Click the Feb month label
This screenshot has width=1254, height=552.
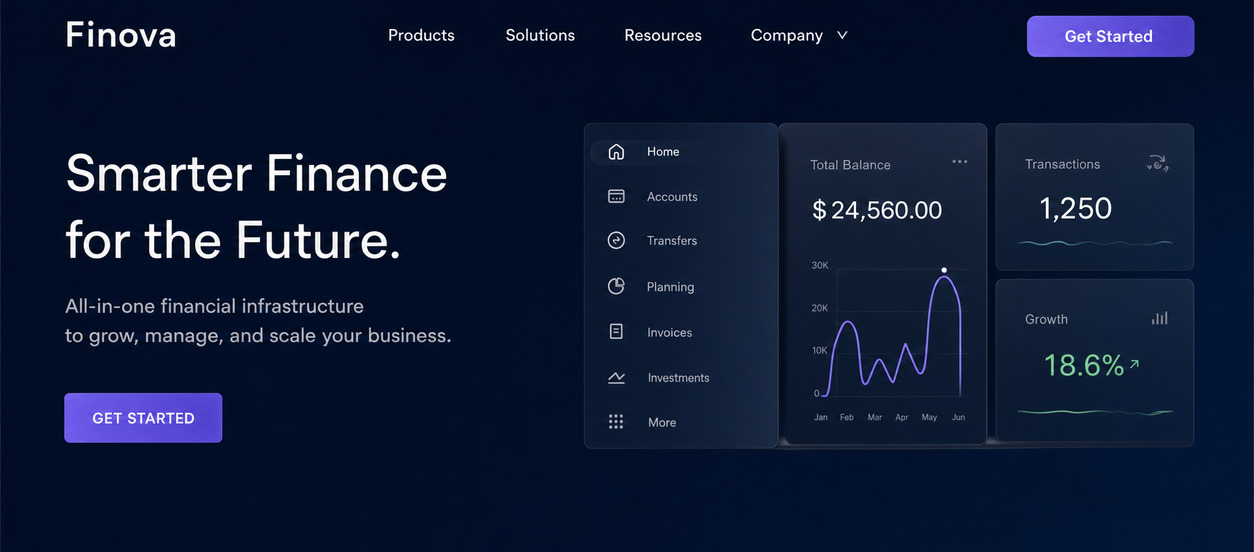pos(847,417)
